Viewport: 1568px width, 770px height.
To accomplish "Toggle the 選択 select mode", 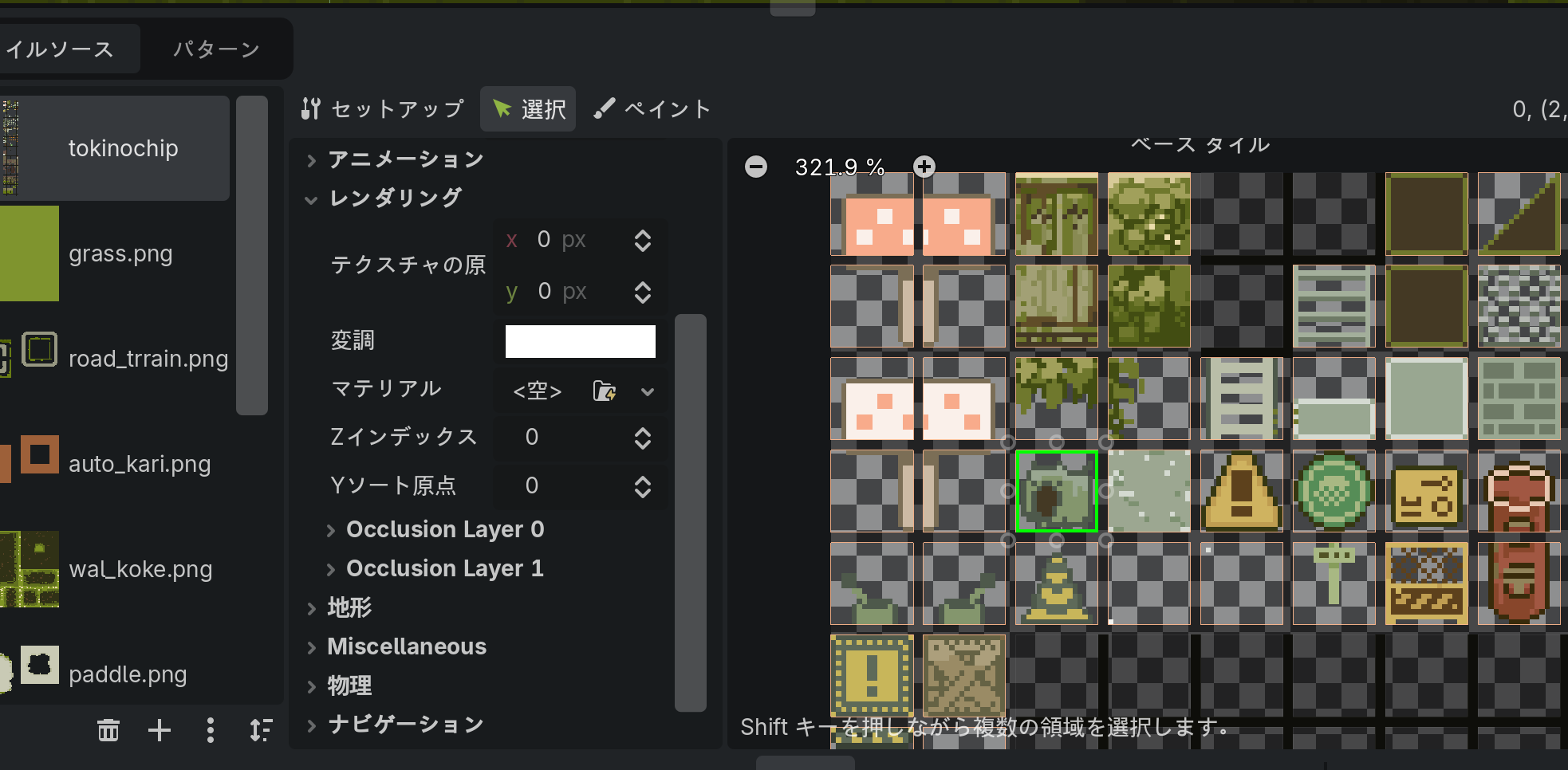I will point(528,109).
